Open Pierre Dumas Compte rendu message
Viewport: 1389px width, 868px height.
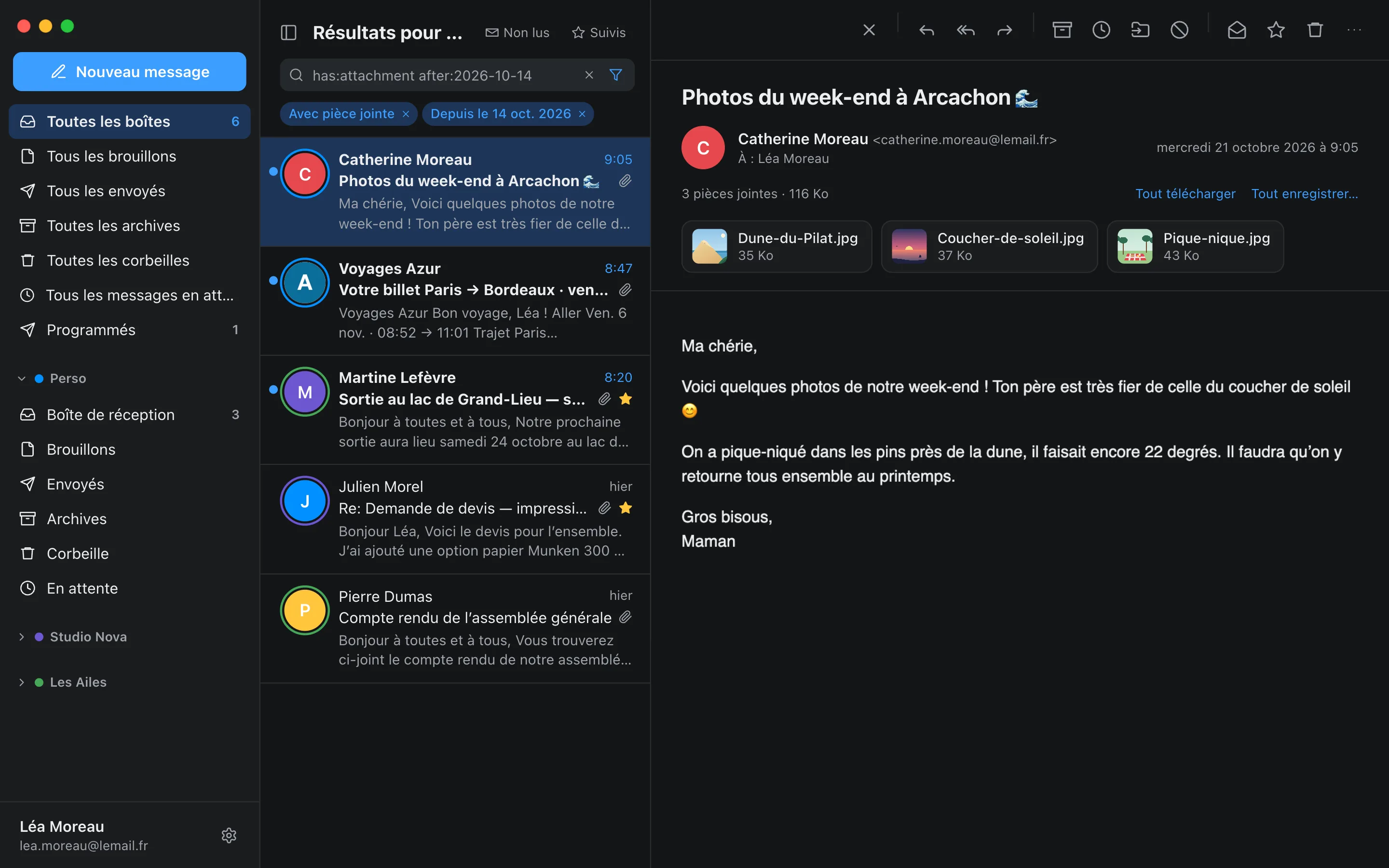coord(455,629)
